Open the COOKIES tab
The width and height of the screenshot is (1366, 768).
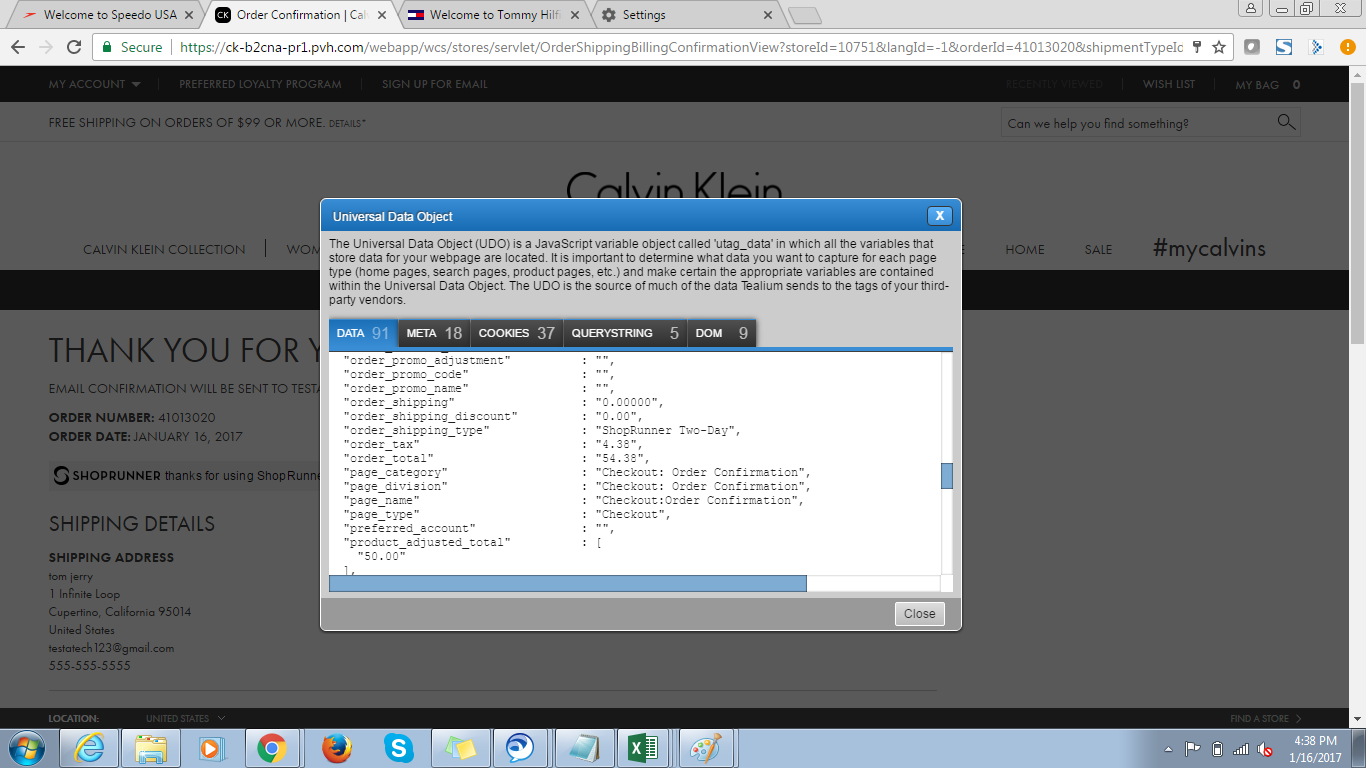click(x=516, y=333)
